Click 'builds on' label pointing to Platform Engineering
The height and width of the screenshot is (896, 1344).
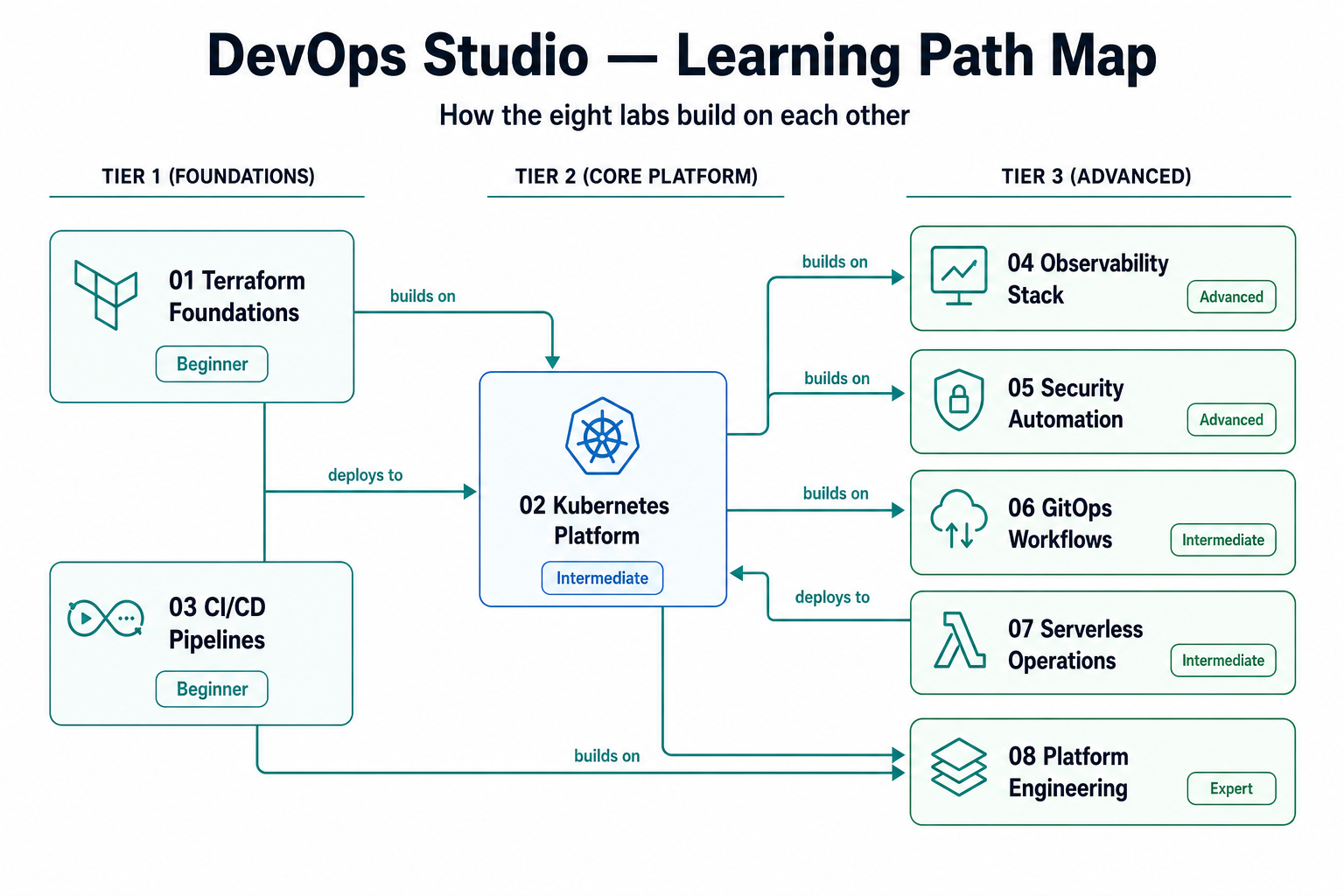(606, 756)
